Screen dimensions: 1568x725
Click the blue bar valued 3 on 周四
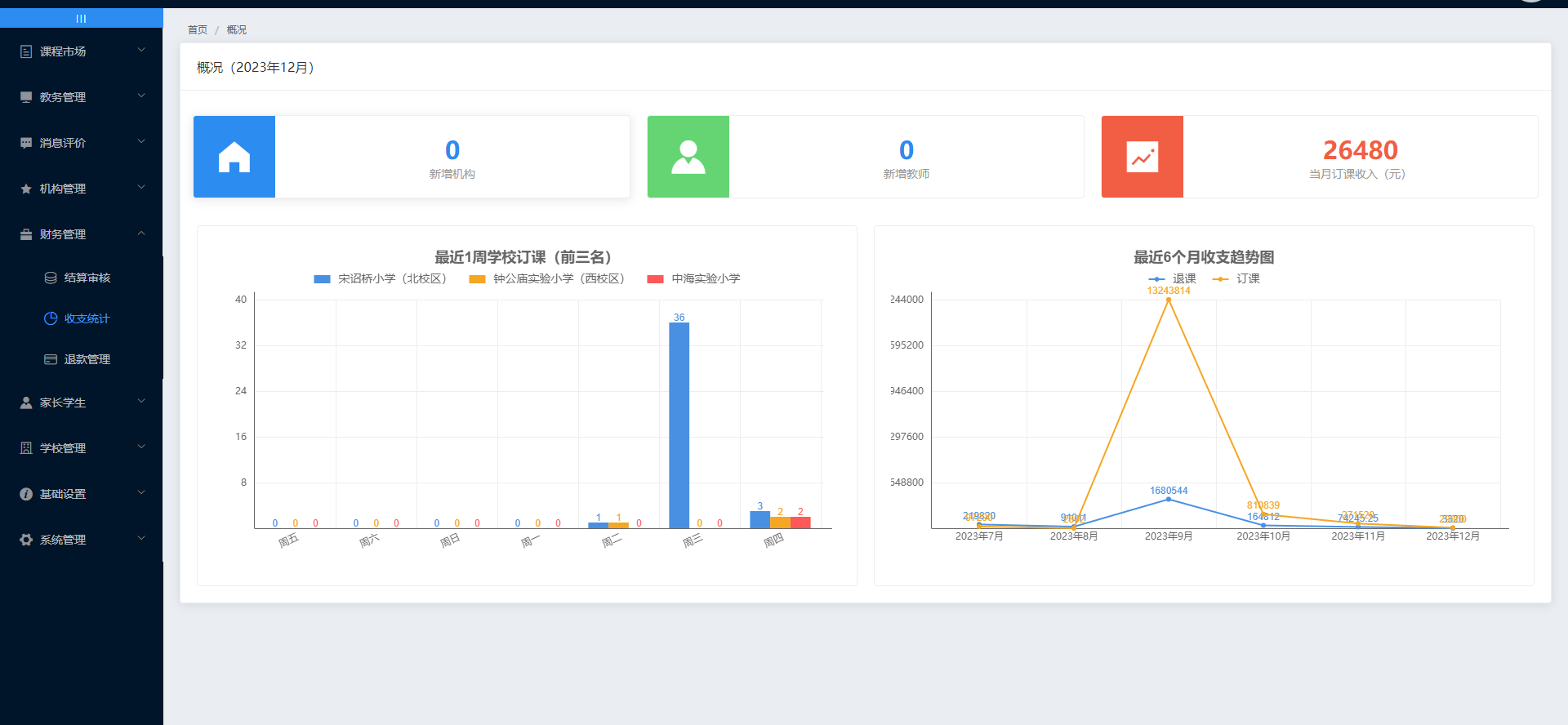[x=759, y=520]
